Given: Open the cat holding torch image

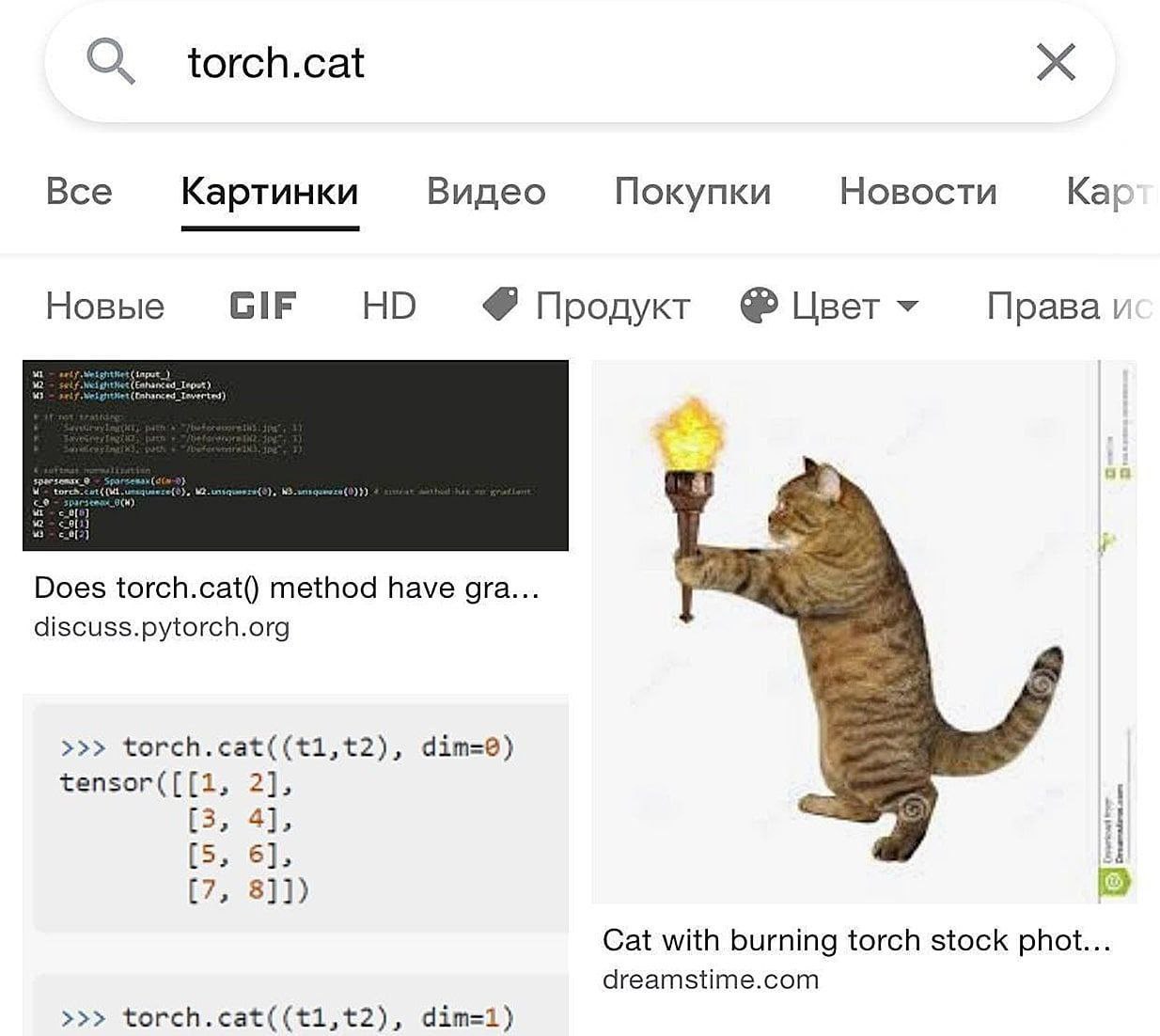Looking at the screenshot, I should pos(863,631).
